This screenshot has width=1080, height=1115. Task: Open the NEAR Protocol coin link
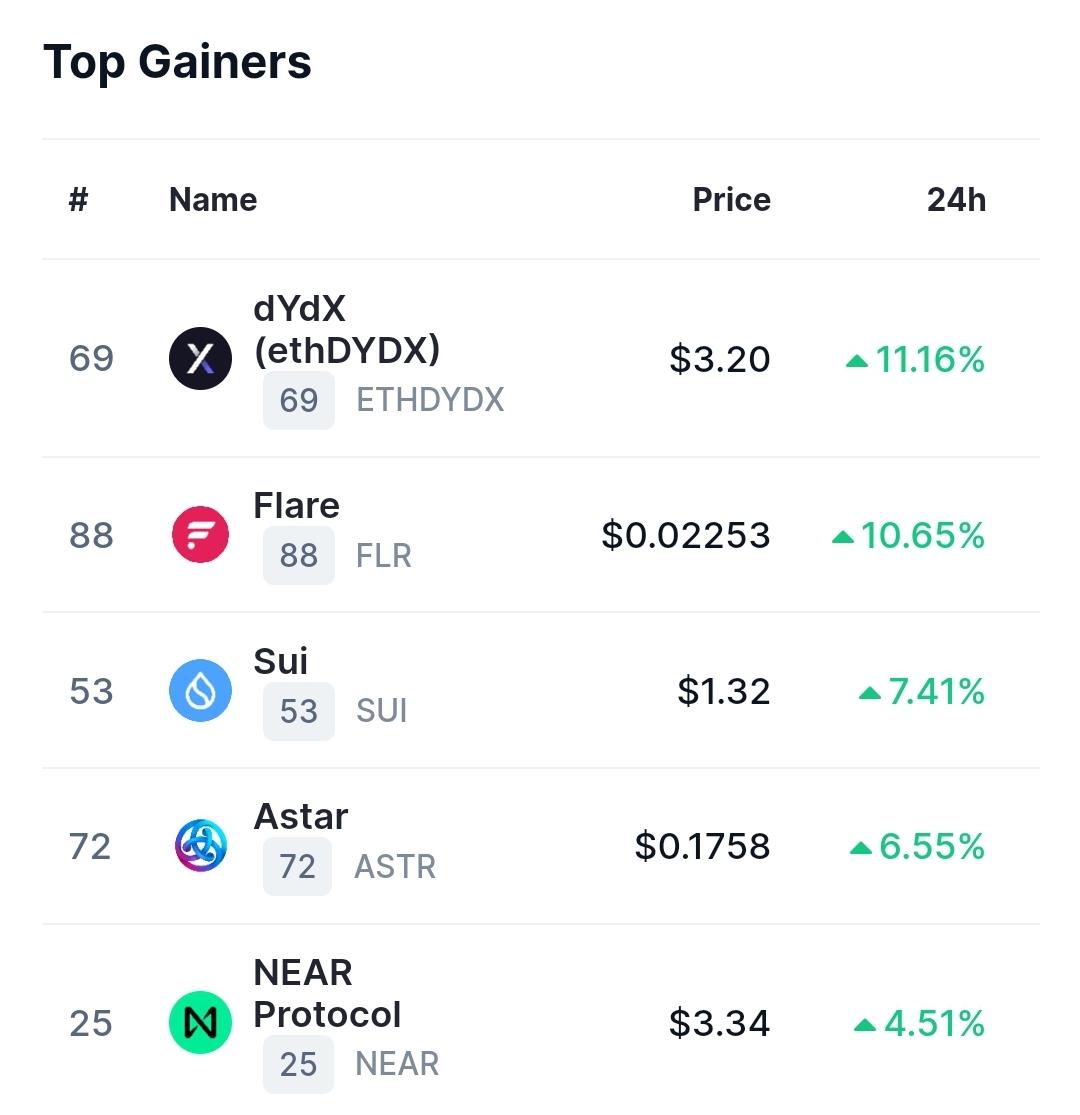pos(327,993)
